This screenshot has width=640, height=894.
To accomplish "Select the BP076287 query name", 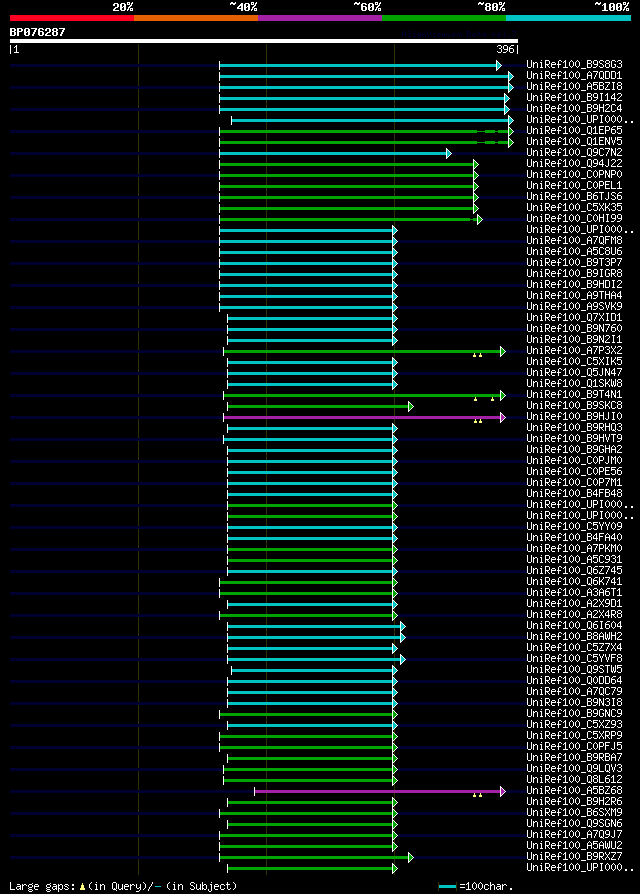I will tap(38, 32).
